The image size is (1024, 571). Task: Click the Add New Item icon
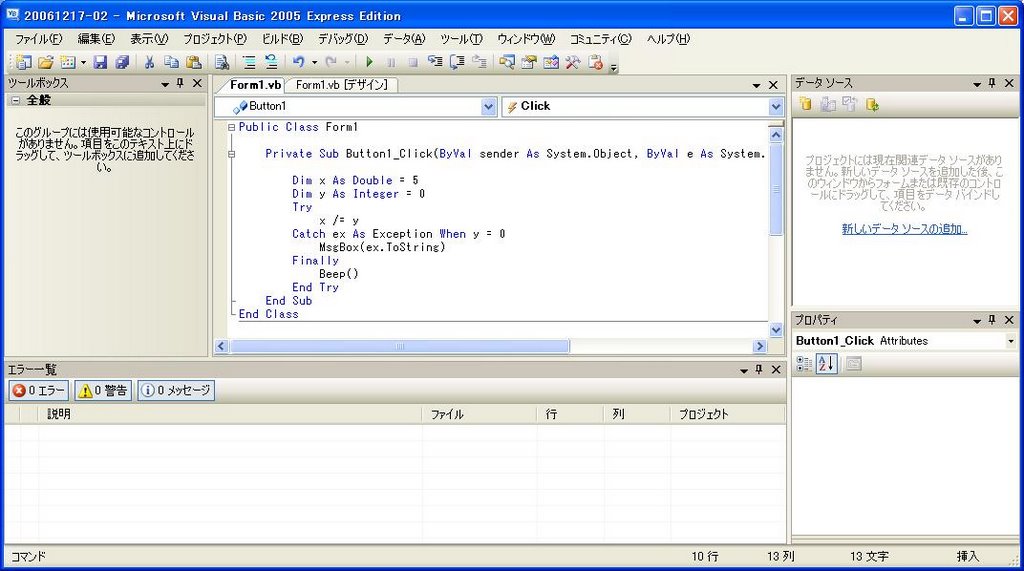(x=67, y=62)
